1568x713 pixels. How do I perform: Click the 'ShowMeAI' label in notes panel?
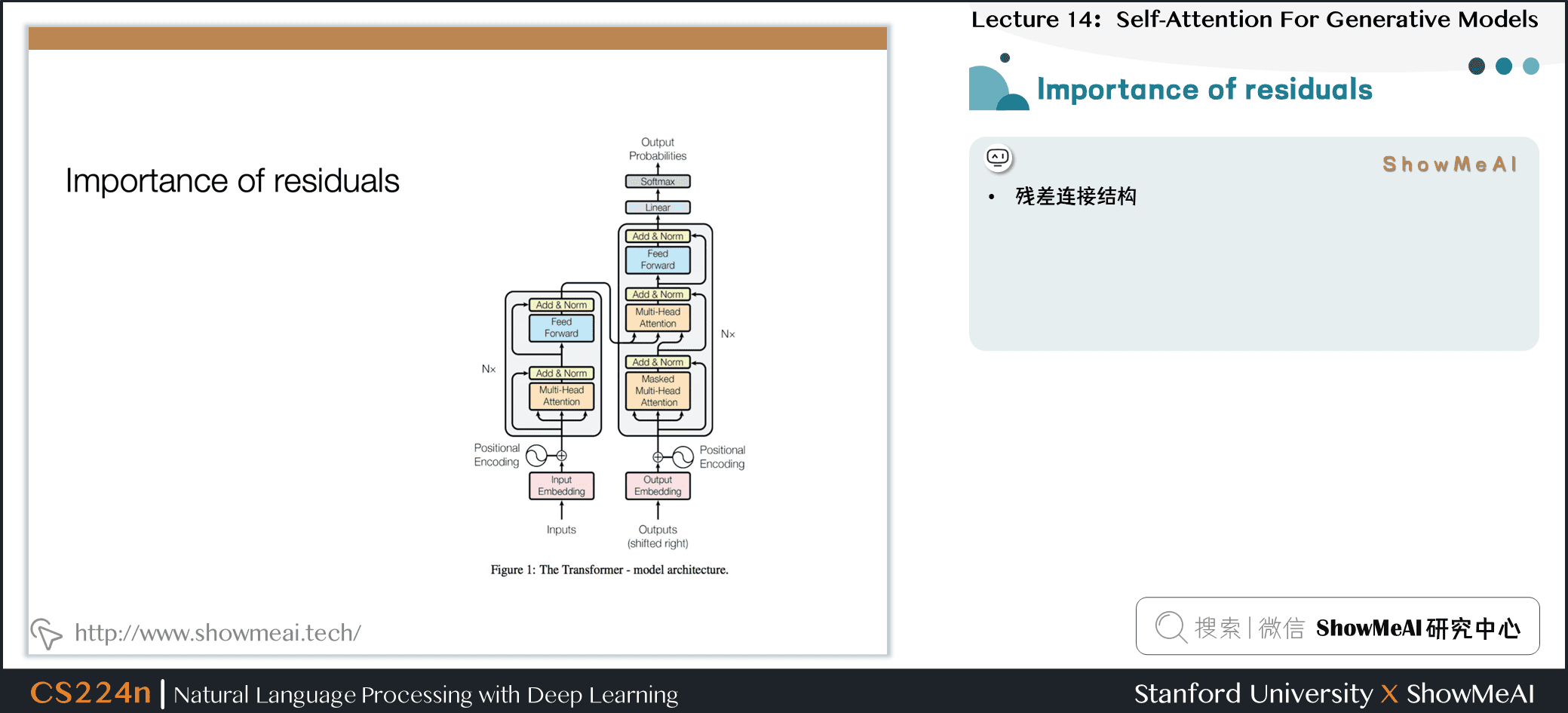click(x=1449, y=164)
